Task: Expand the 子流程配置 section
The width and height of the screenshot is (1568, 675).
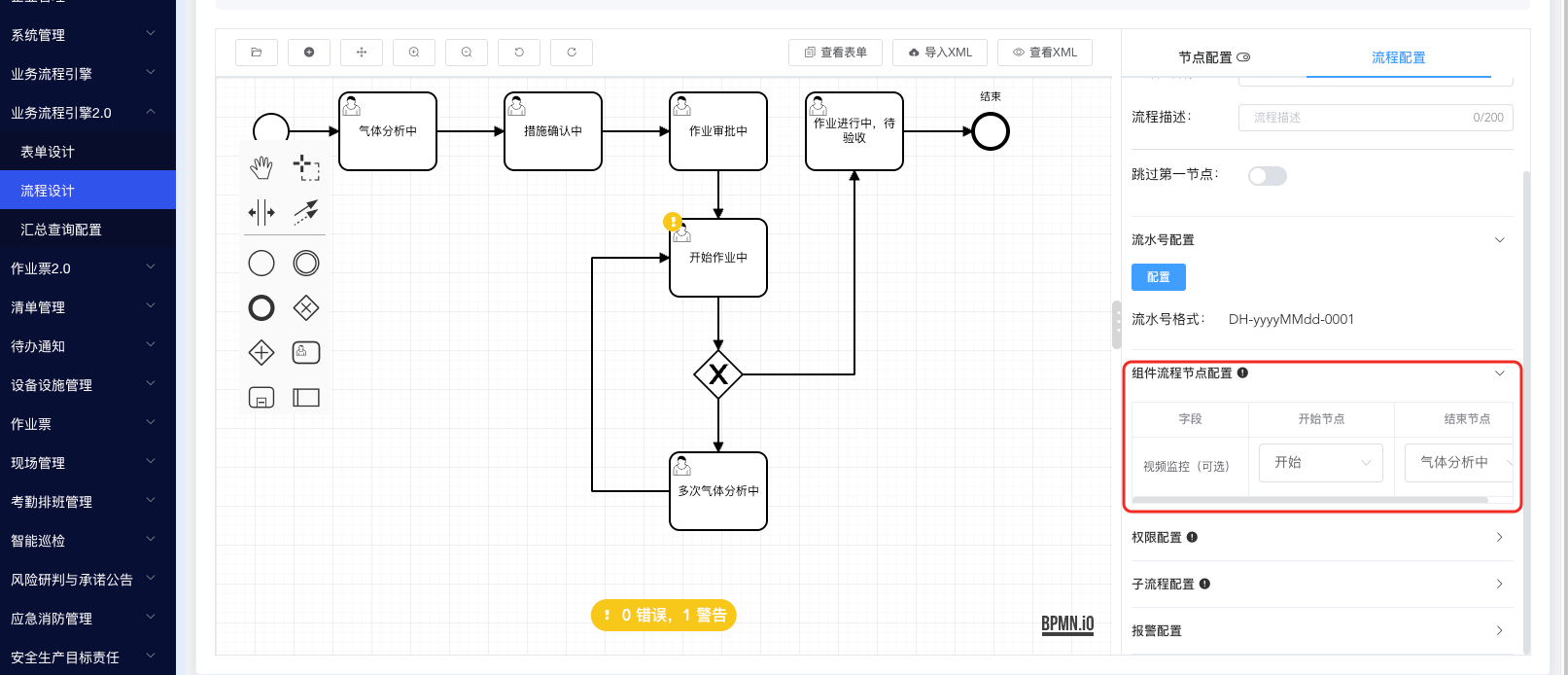Action: 1500,584
